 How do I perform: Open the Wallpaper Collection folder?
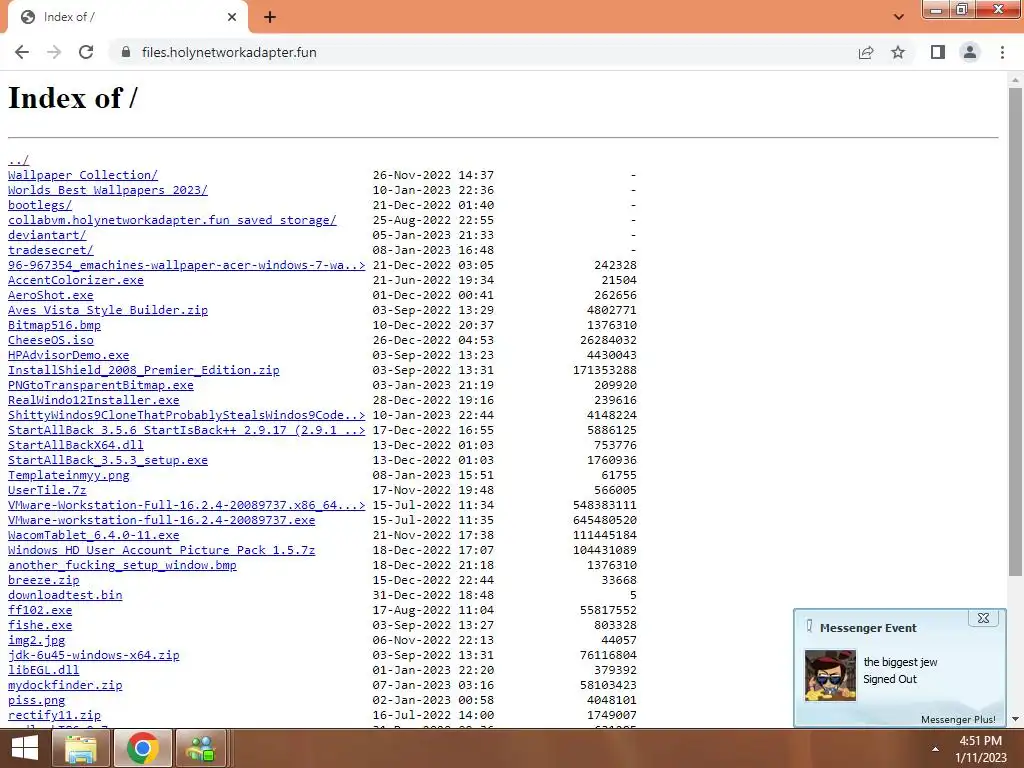click(x=83, y=175)
